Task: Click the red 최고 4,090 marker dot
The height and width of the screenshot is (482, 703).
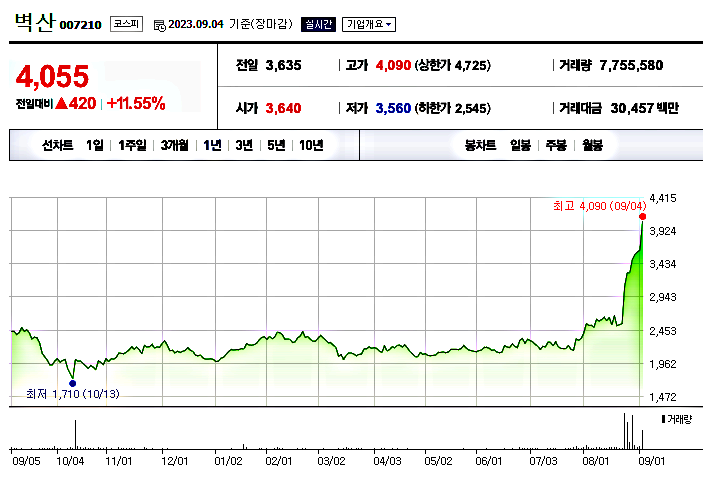Action: [642, 217]
